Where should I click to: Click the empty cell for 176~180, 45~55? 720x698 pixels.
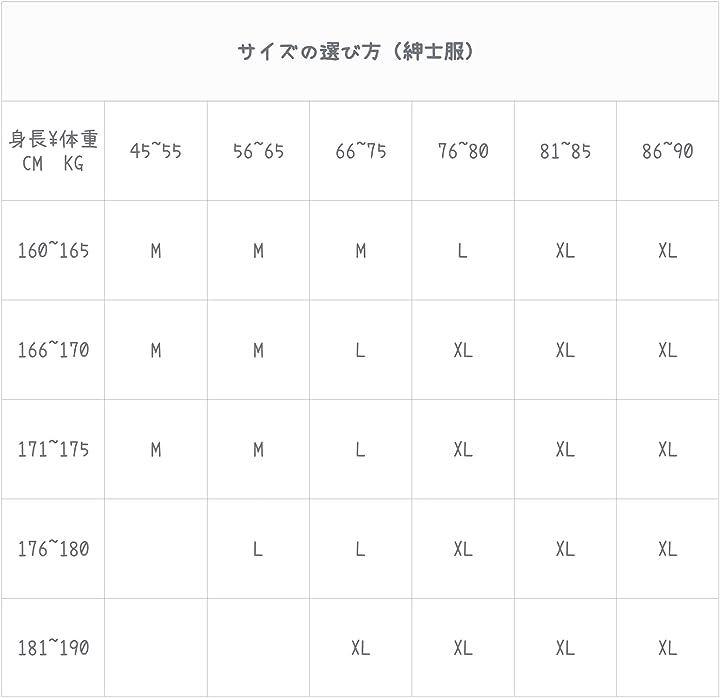[156, 549]
